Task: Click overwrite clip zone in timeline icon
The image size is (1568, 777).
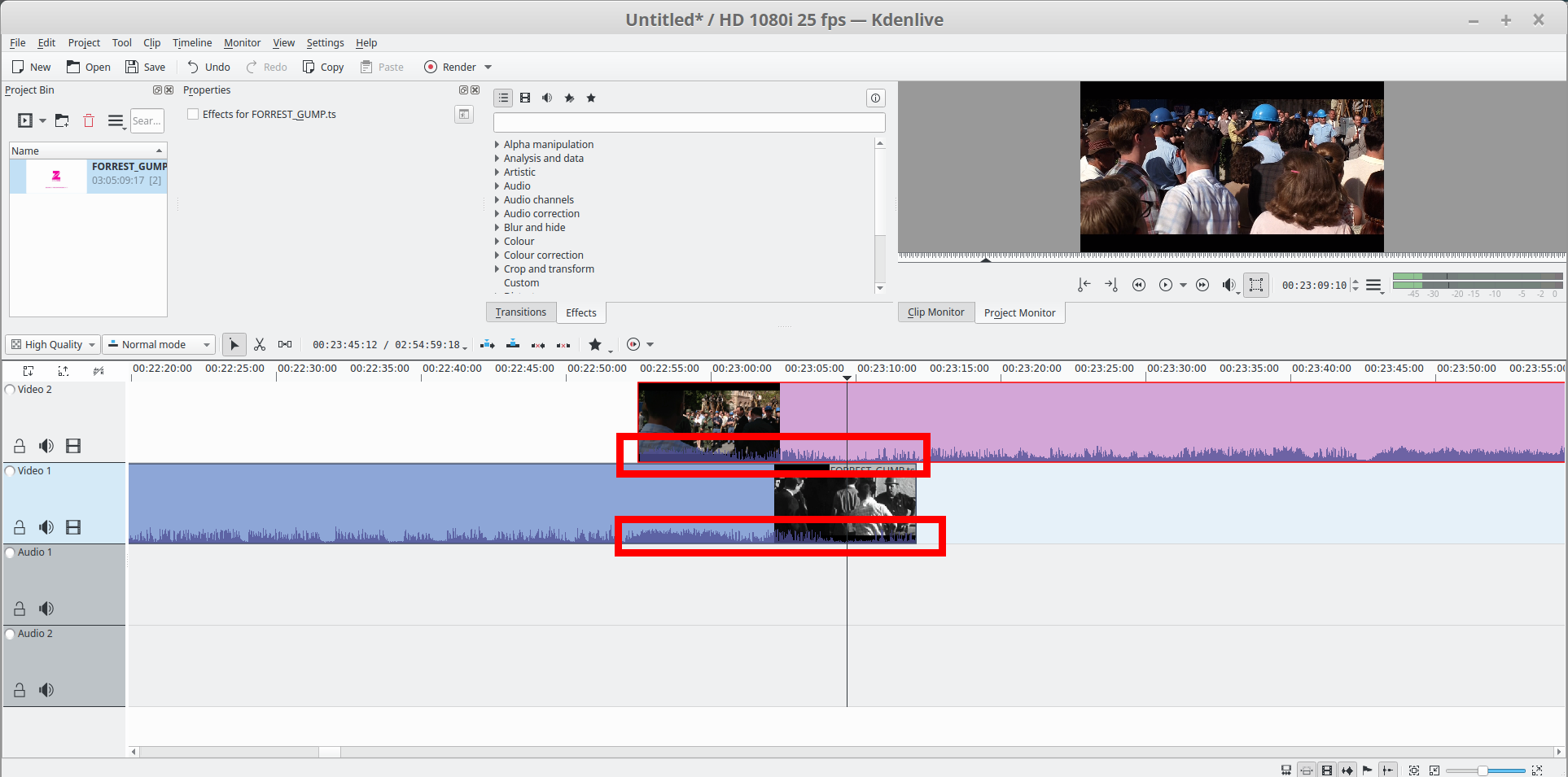Action: point(513,345)
